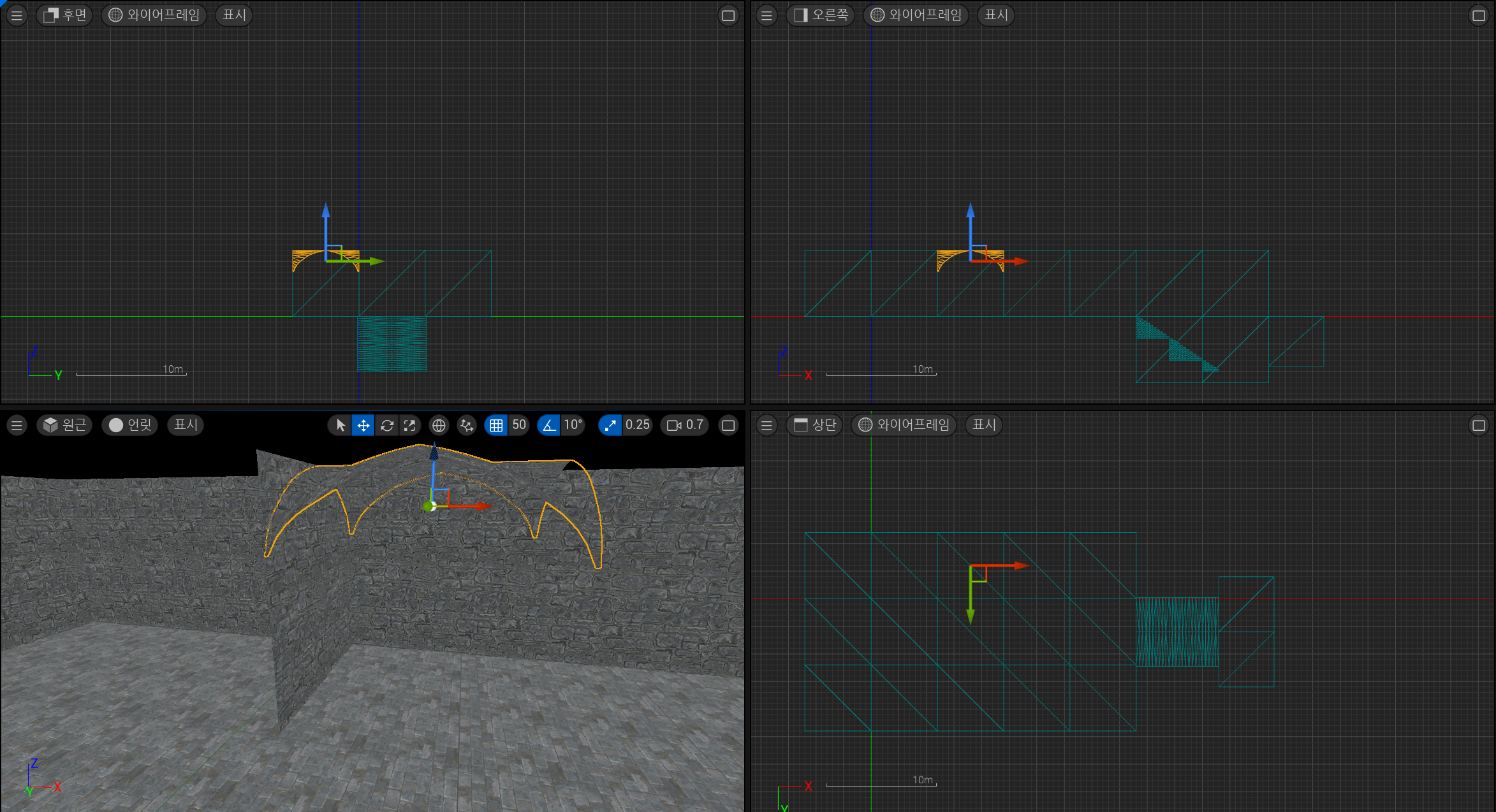Choose the scale tool in perspective toolbar
The image size is (1496, 812).
tap(409, 425)
